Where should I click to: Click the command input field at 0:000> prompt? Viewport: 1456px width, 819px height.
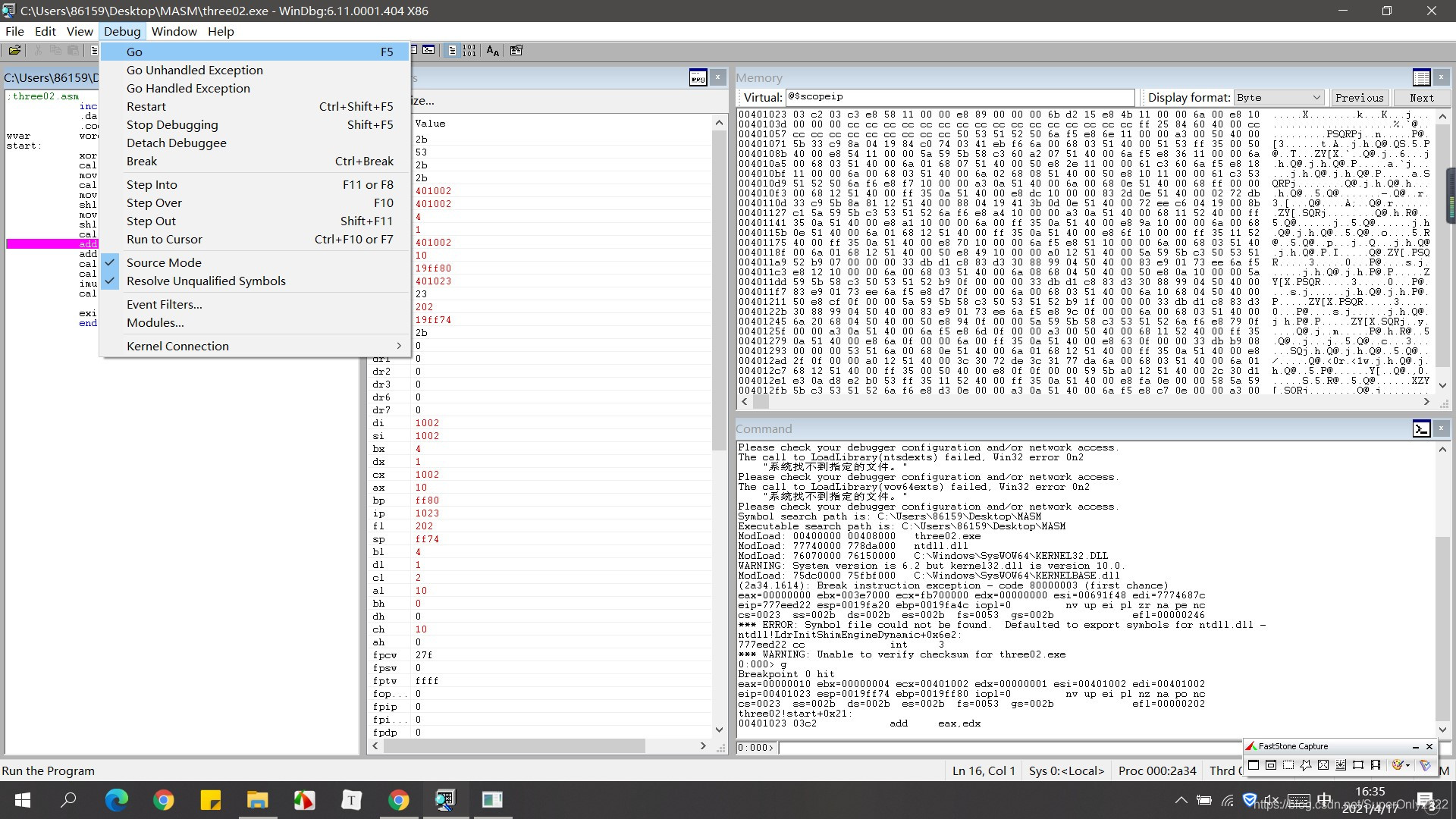(1011, 748)
